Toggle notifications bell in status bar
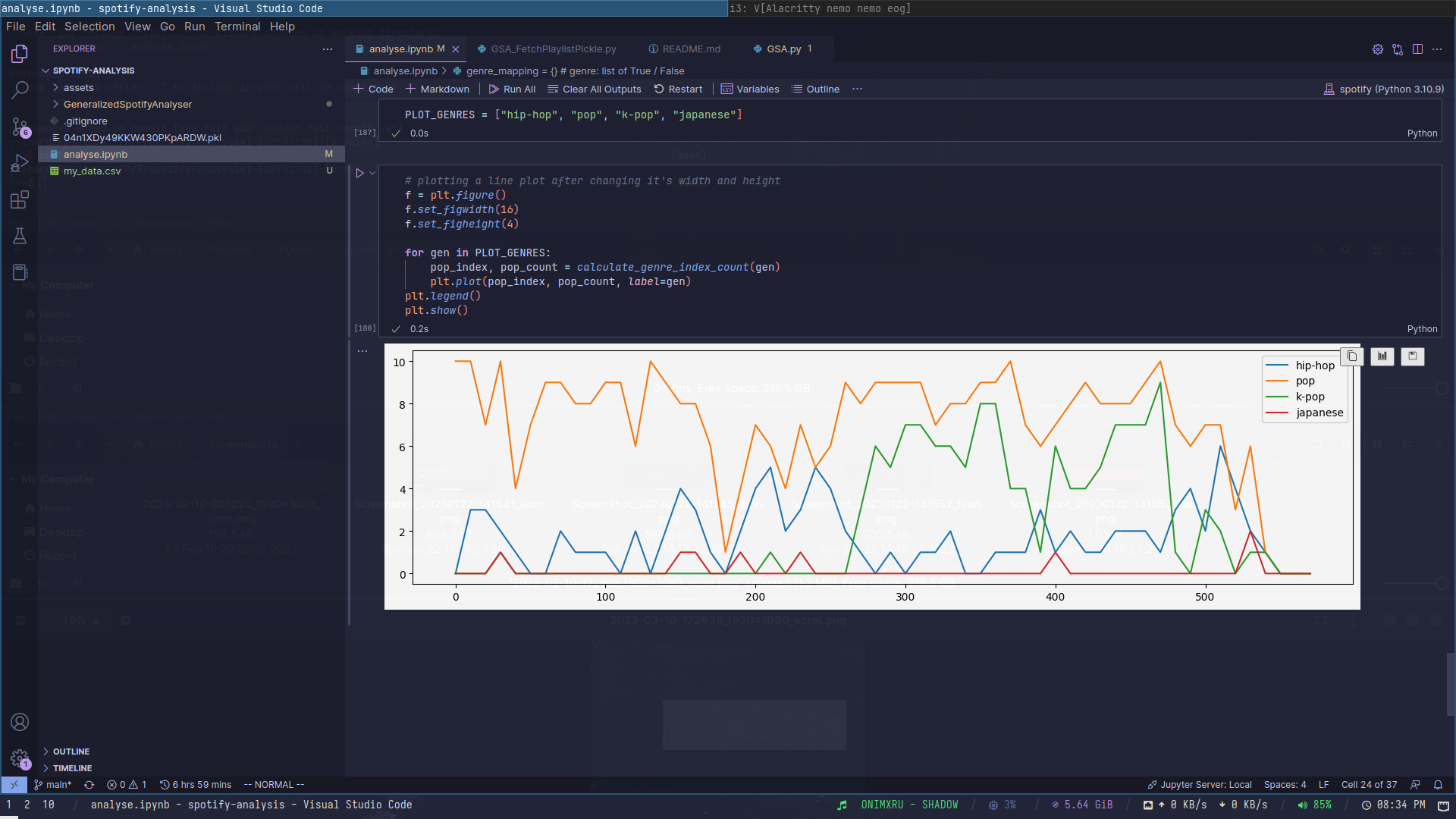The image size is (1456, 819). [1438, 785]
